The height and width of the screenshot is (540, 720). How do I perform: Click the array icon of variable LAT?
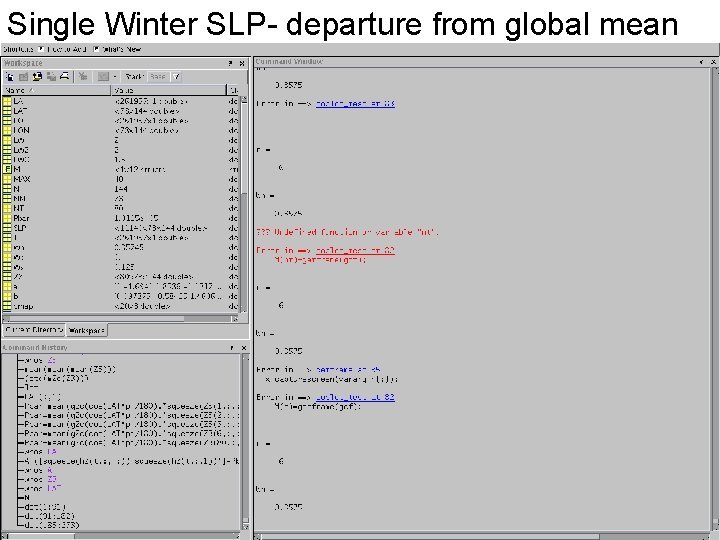pyautogui.click(x=7, y=111)
